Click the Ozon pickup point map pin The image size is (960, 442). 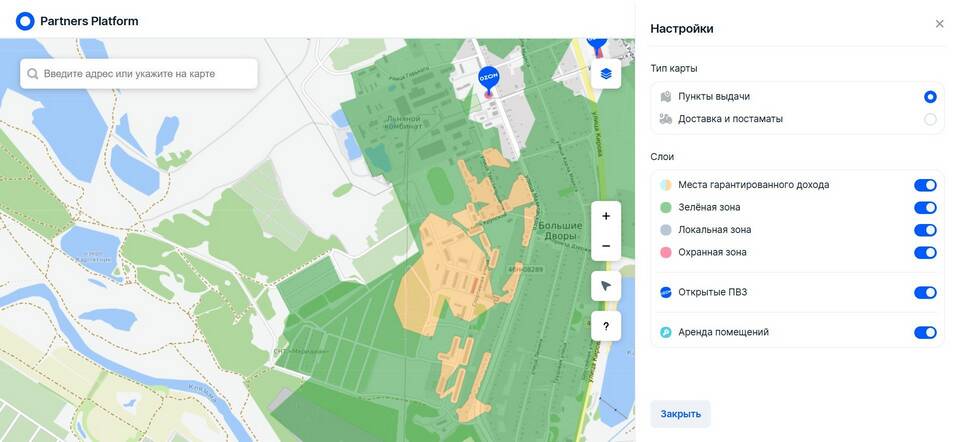point(488,79)
